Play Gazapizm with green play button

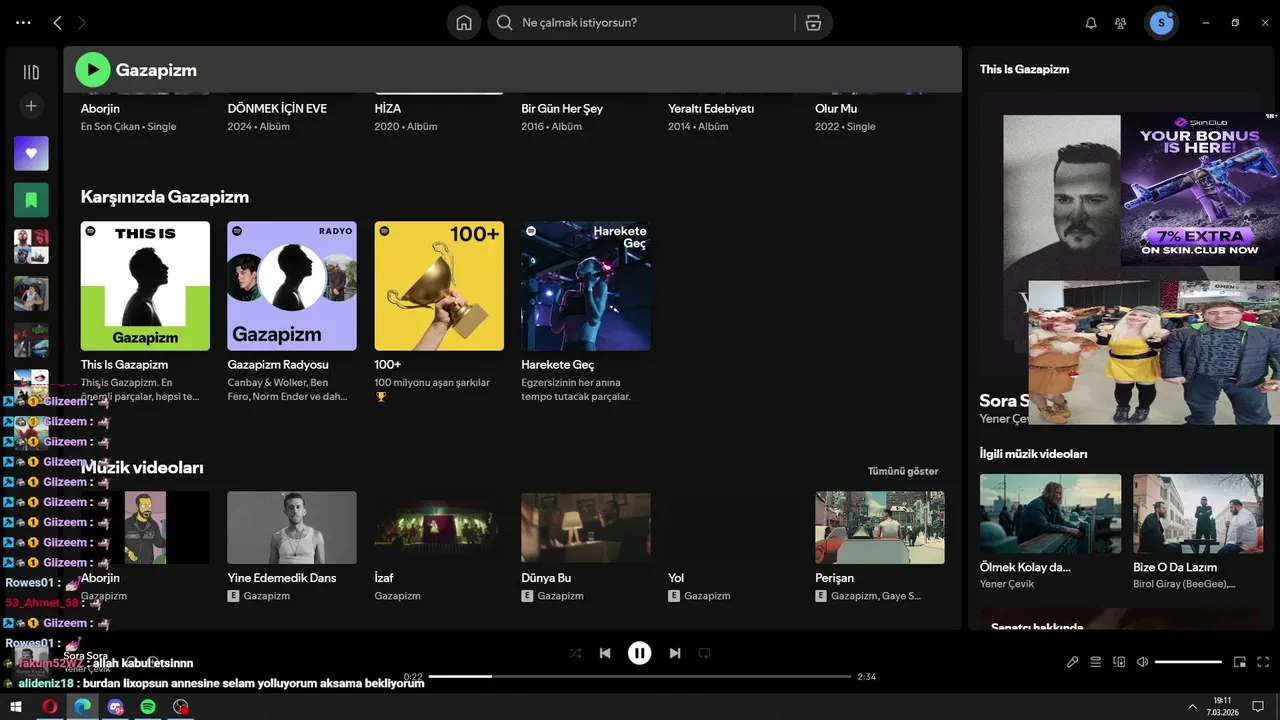coord(93,69)
